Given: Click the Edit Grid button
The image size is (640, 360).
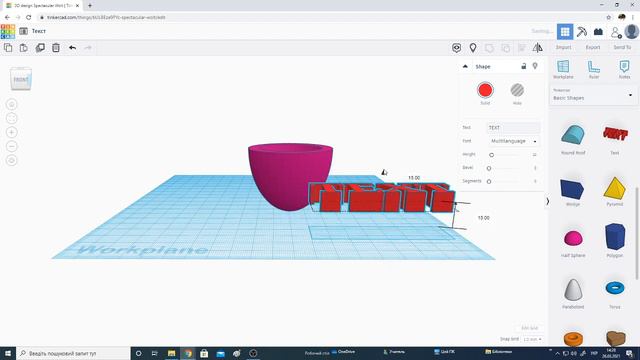Looking at the screenshot, I should 530,328.
